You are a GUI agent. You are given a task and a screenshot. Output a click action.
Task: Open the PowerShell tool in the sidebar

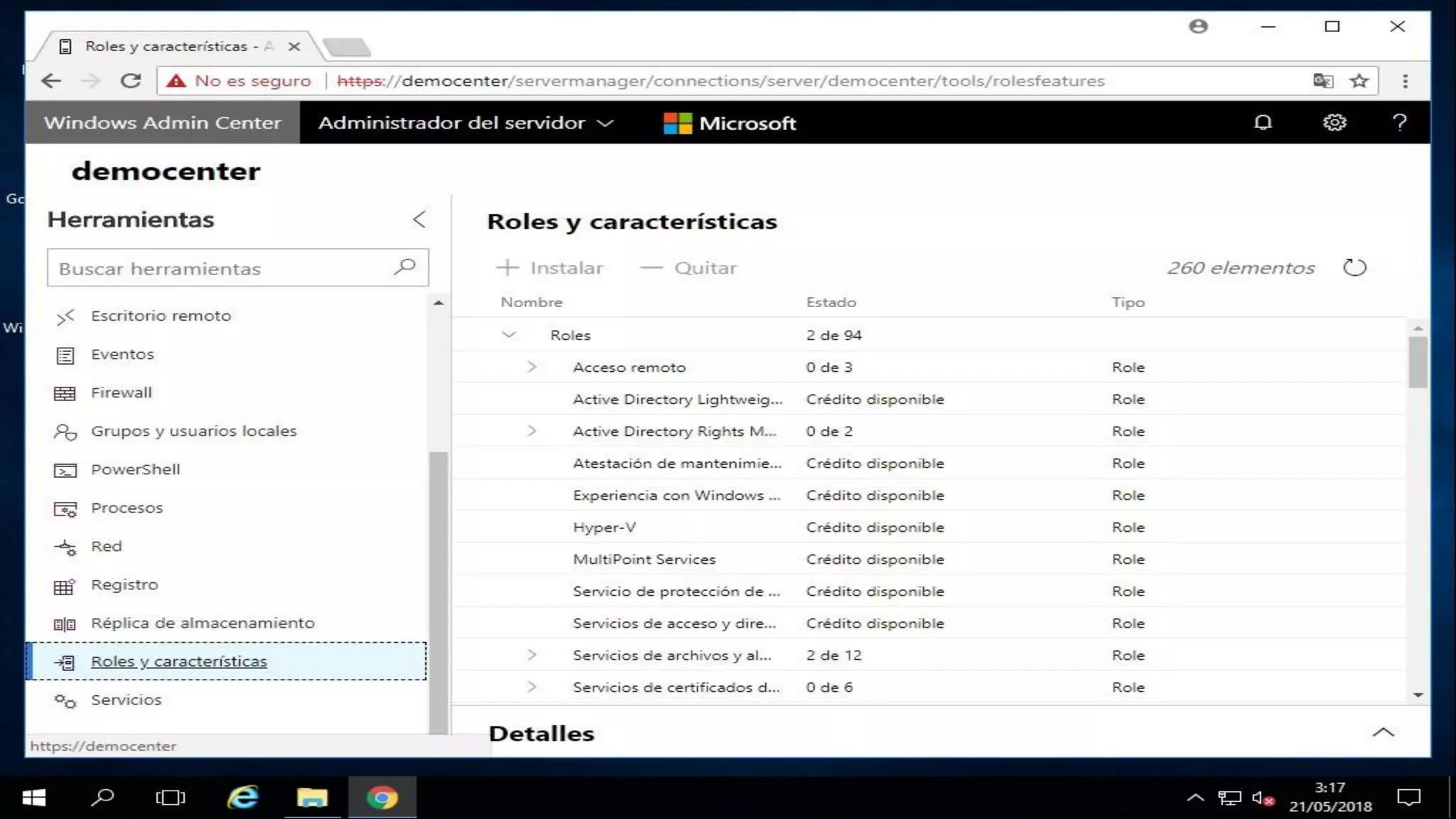(x=135, y=469)
